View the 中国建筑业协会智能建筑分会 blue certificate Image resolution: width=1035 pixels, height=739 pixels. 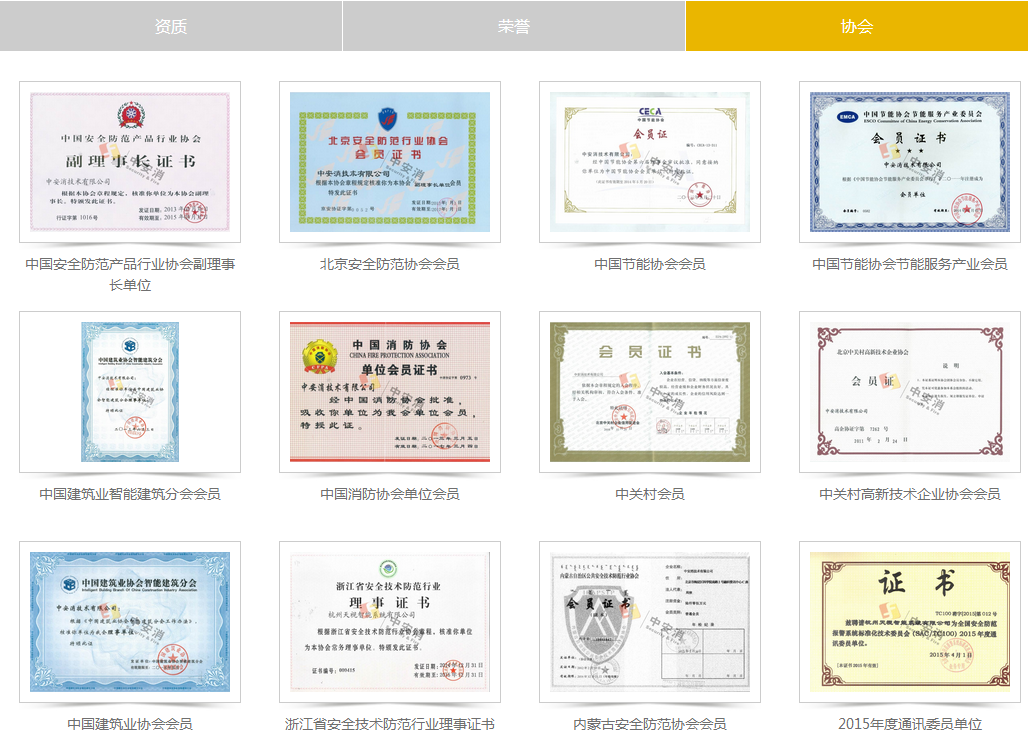tap(130, 622)
